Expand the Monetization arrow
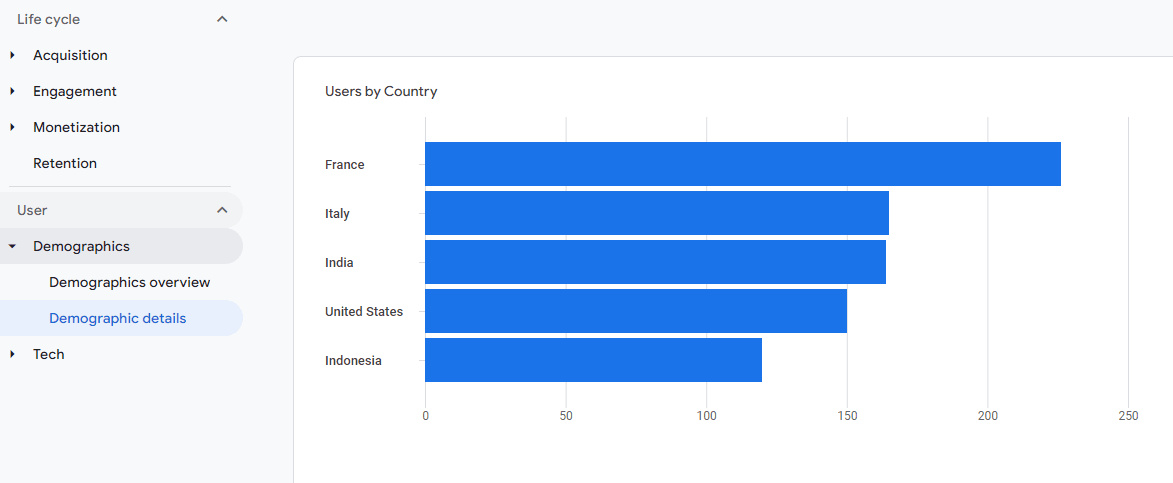The width and height of the screenshot is (1173, 483). pos(12,127)
